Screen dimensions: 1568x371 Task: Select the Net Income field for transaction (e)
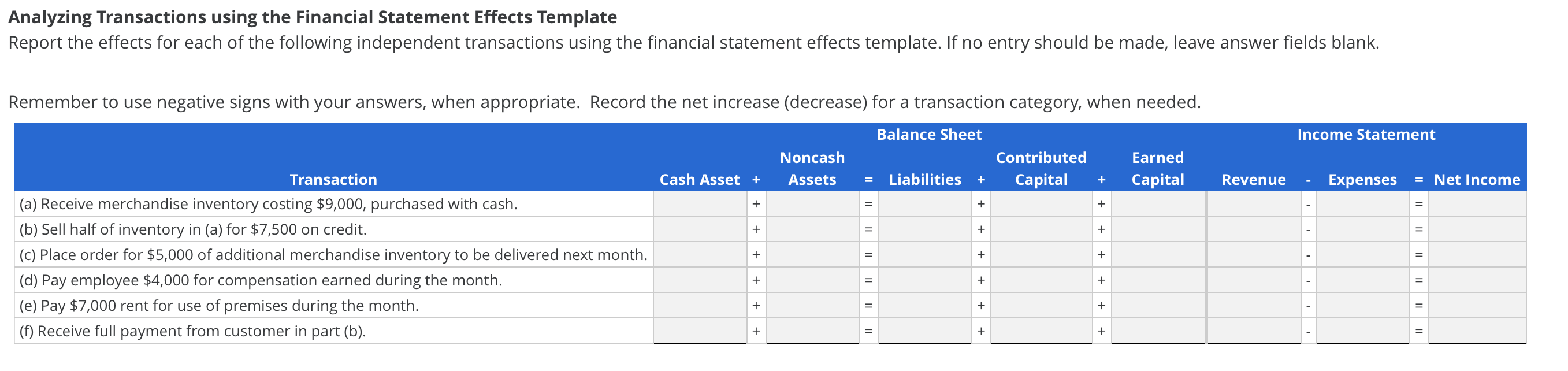coord(1479,305)
